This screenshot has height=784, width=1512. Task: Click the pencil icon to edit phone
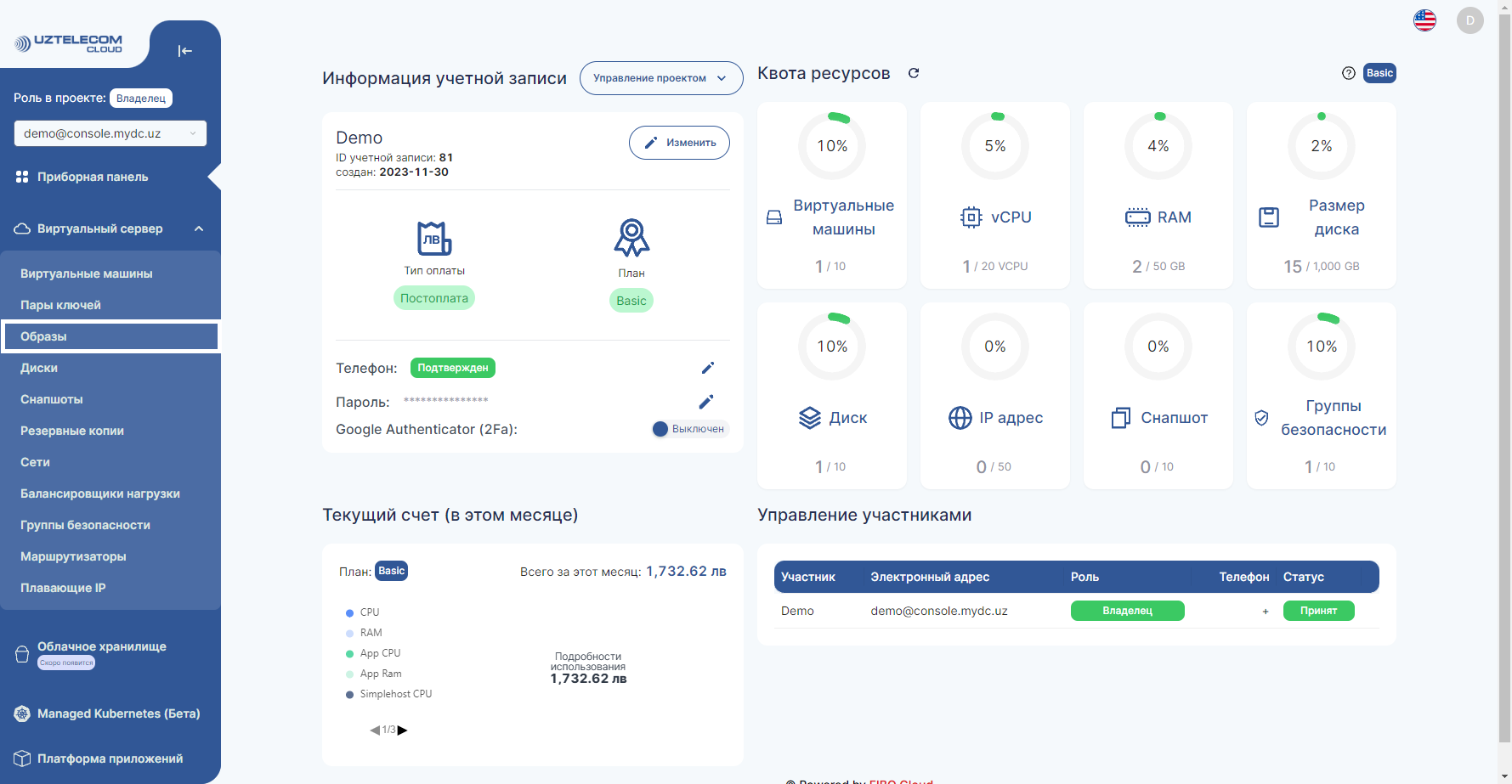point(707,368)
